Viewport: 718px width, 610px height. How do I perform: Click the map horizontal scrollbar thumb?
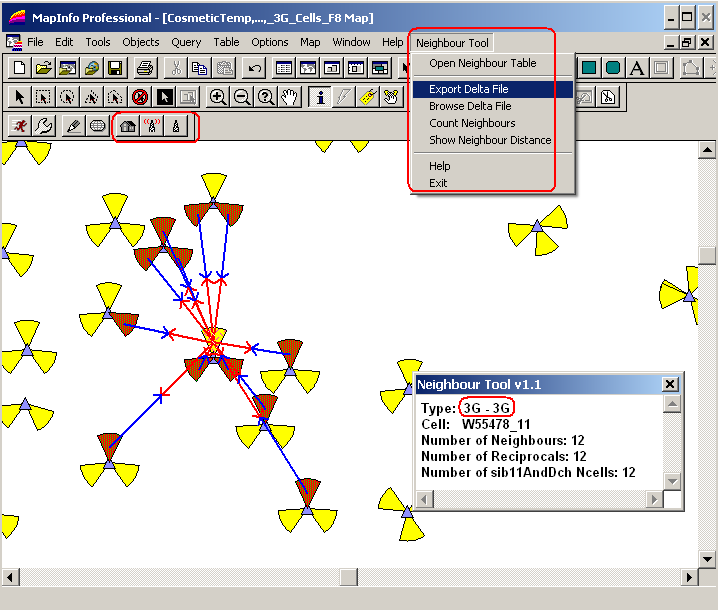pyautogui.click(x=348, y=577)
